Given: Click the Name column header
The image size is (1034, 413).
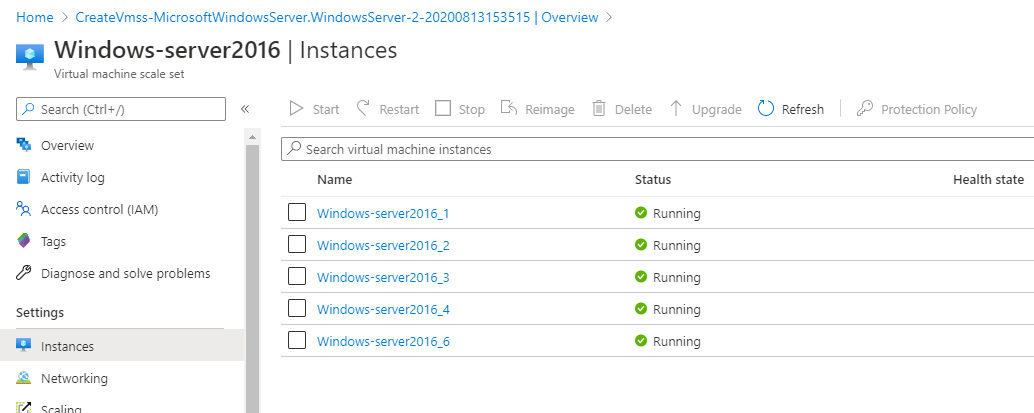Looking at the screenshot, I should click(x=334, y=179).
